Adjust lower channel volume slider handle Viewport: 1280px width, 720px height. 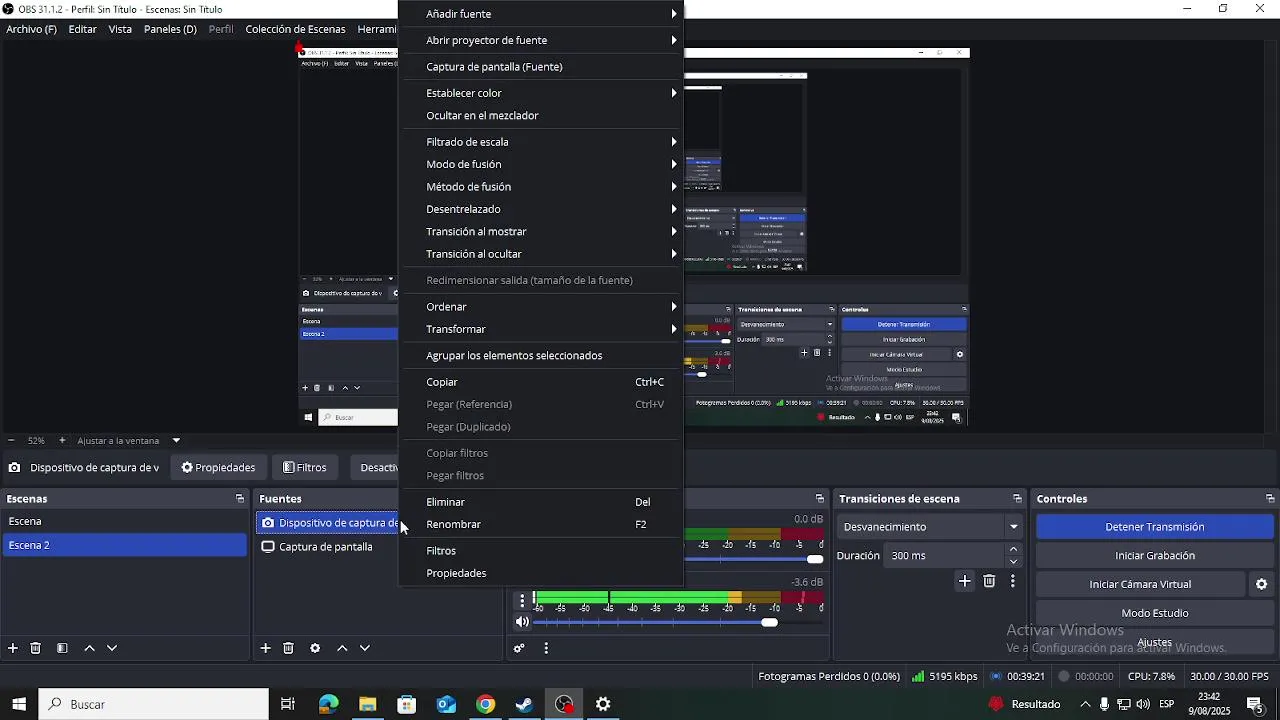coord(769,622)
